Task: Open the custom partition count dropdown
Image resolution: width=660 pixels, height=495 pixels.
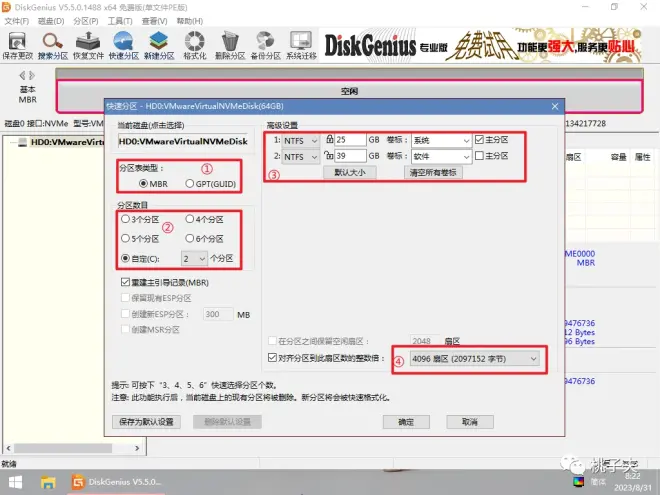Action: pyautogui.click(x=194, y=258)
